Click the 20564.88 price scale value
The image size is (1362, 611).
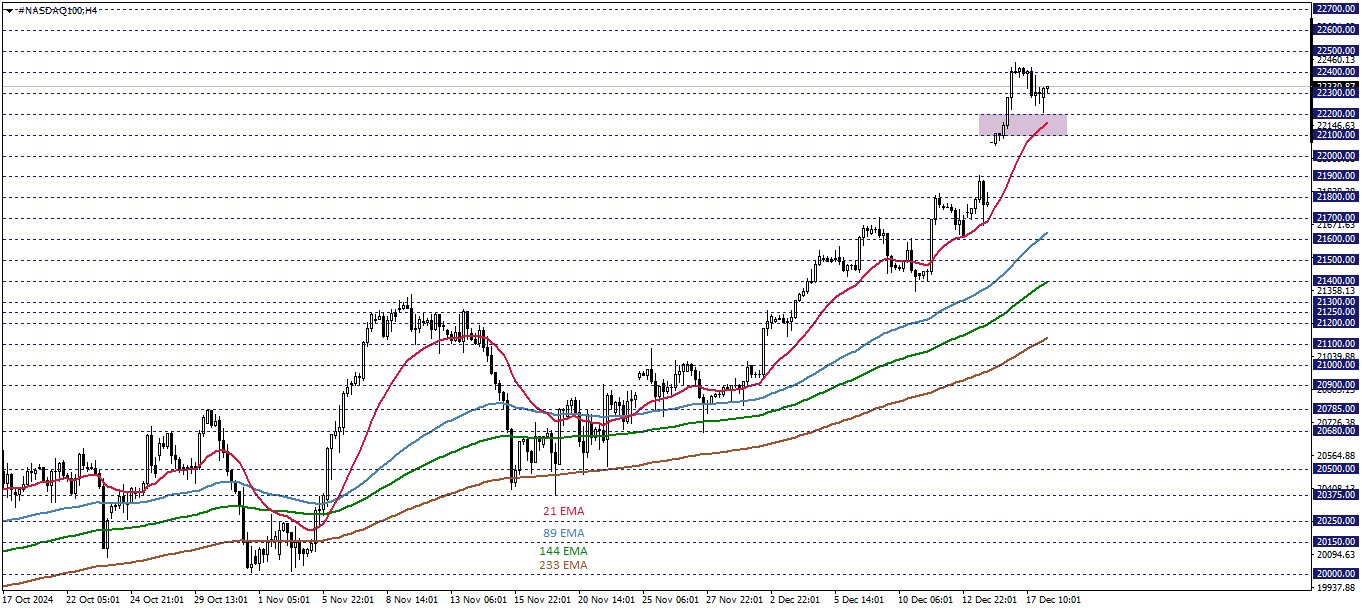point(1336,456)
